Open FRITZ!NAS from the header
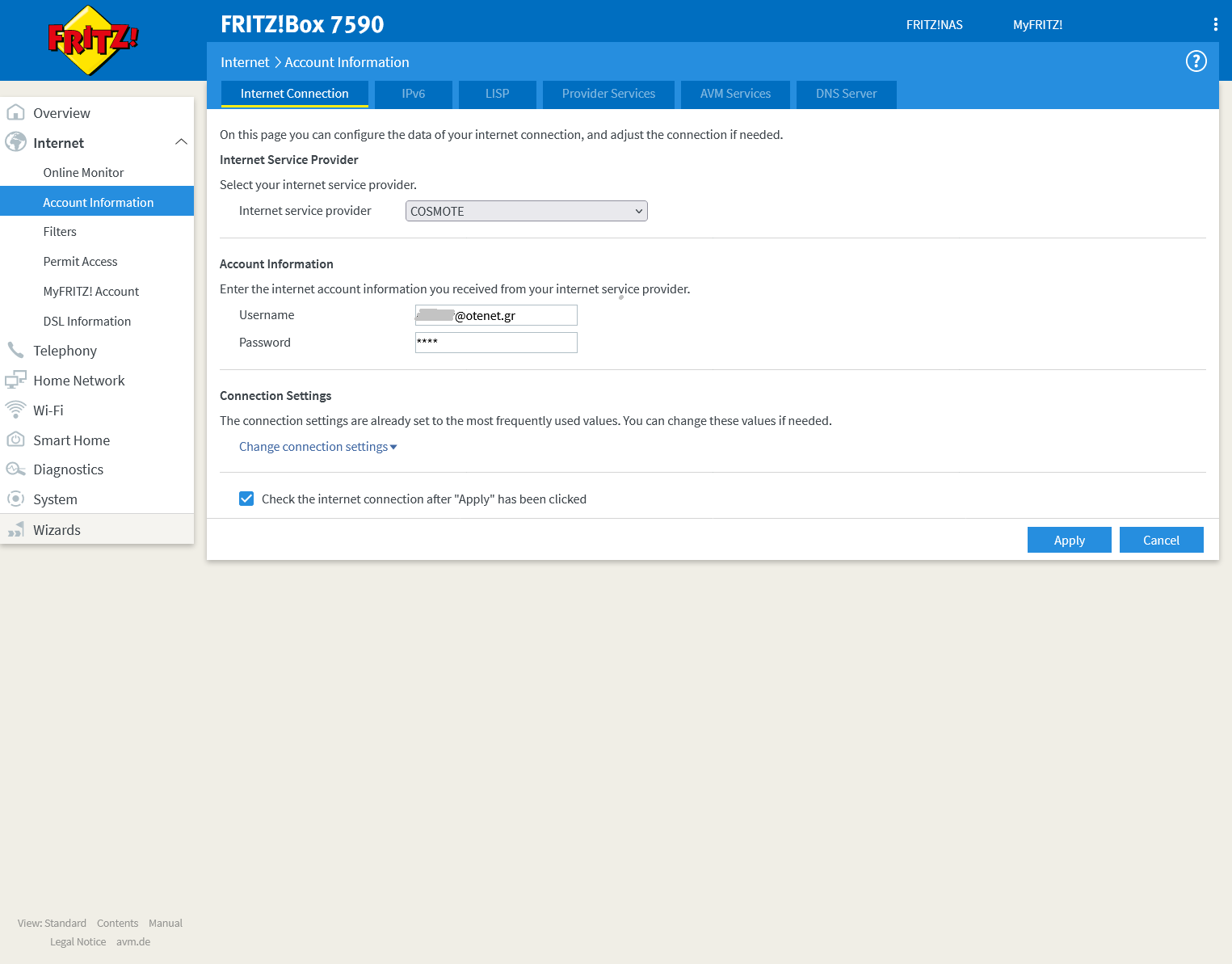The height and width of the screenshot is (964, 1232). tap(935, 25)
